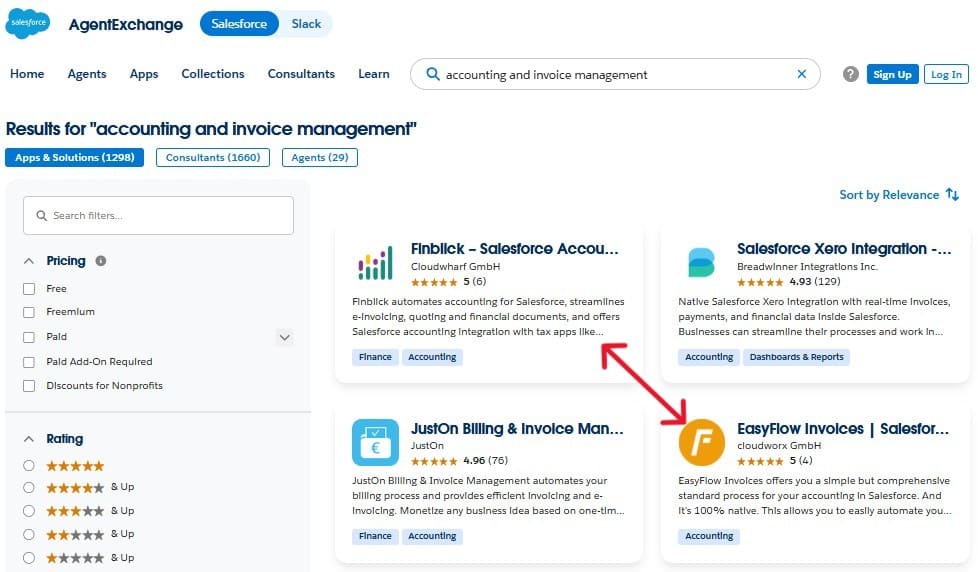The image size is (978, 572).
Task: Click the 4.93 (129) rating text
Action: pos(815,281)
